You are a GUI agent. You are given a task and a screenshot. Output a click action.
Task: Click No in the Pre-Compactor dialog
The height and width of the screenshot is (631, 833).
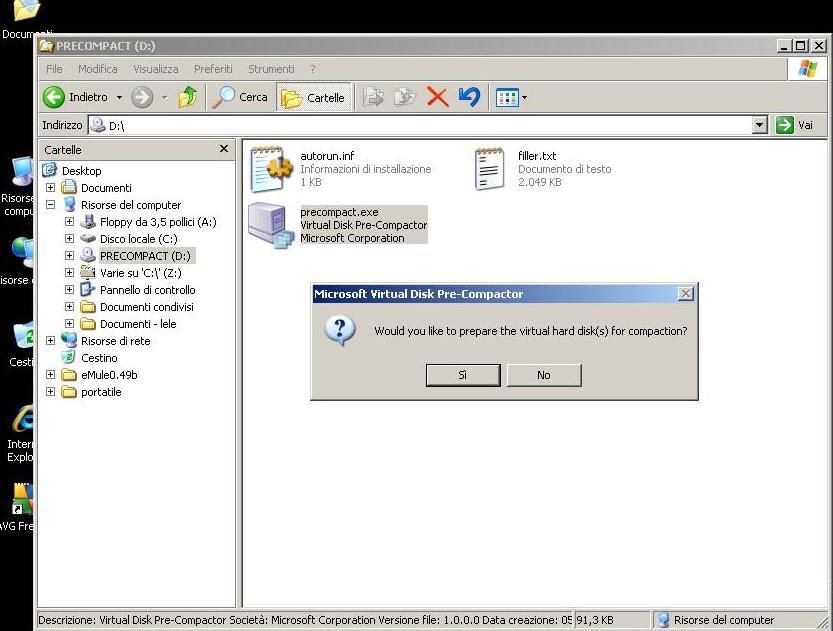tap(543, 375)
